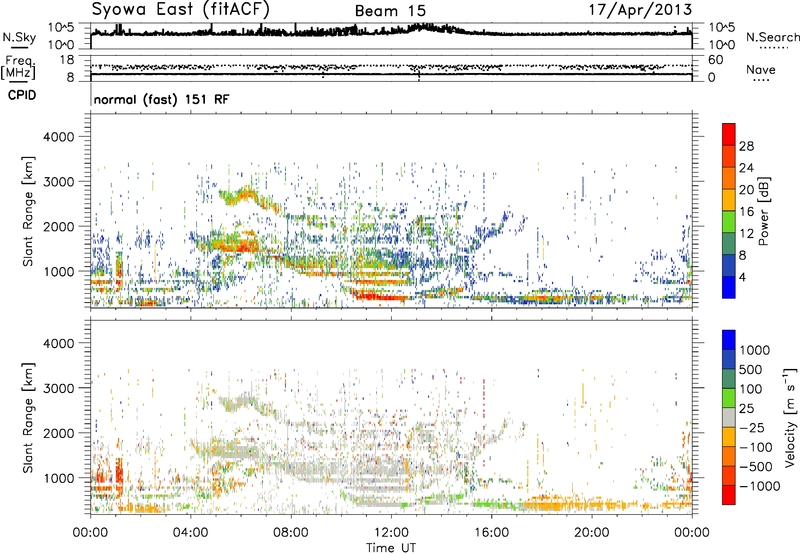The height and width of the screenshot is (554, 800).
Task: Click the 'CPID' label
Action: (22, 95)
